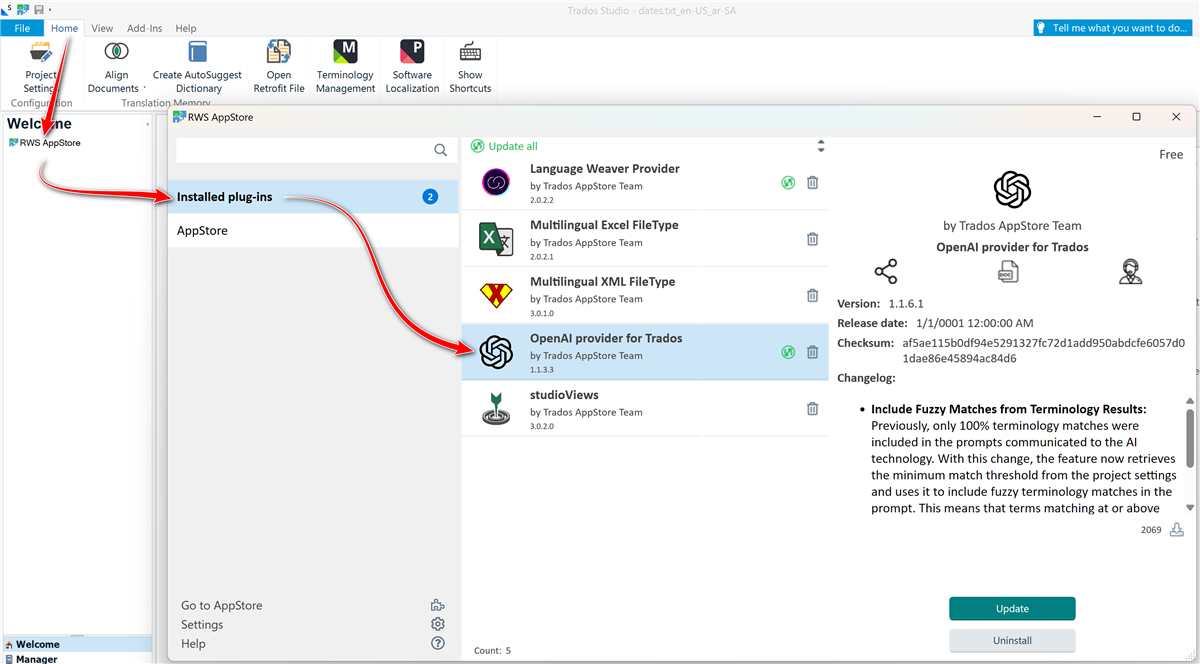Click the support agent icon

[x=1131, y=272]
